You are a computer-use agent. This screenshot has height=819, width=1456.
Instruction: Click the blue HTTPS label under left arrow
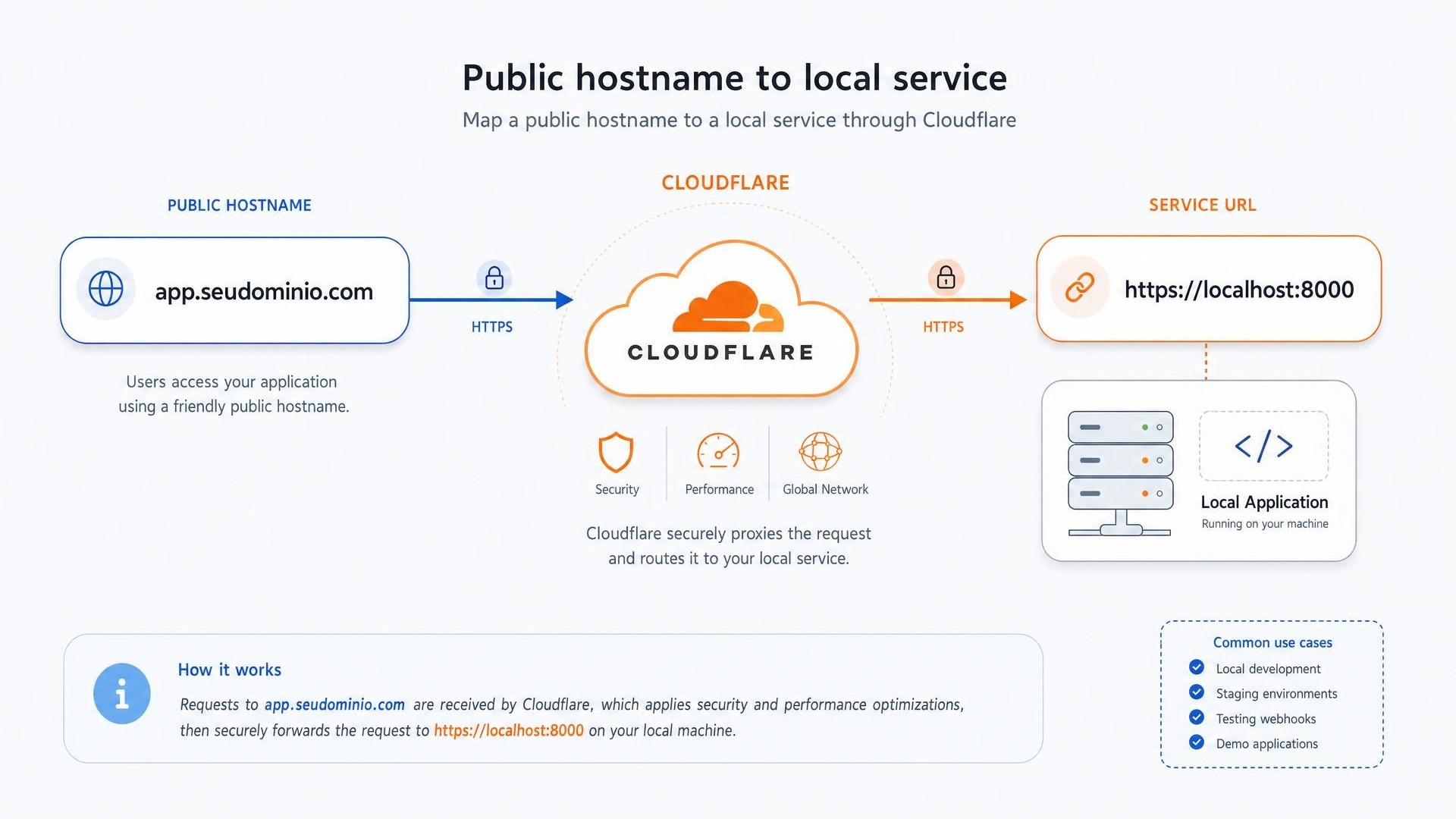[492, 327]
